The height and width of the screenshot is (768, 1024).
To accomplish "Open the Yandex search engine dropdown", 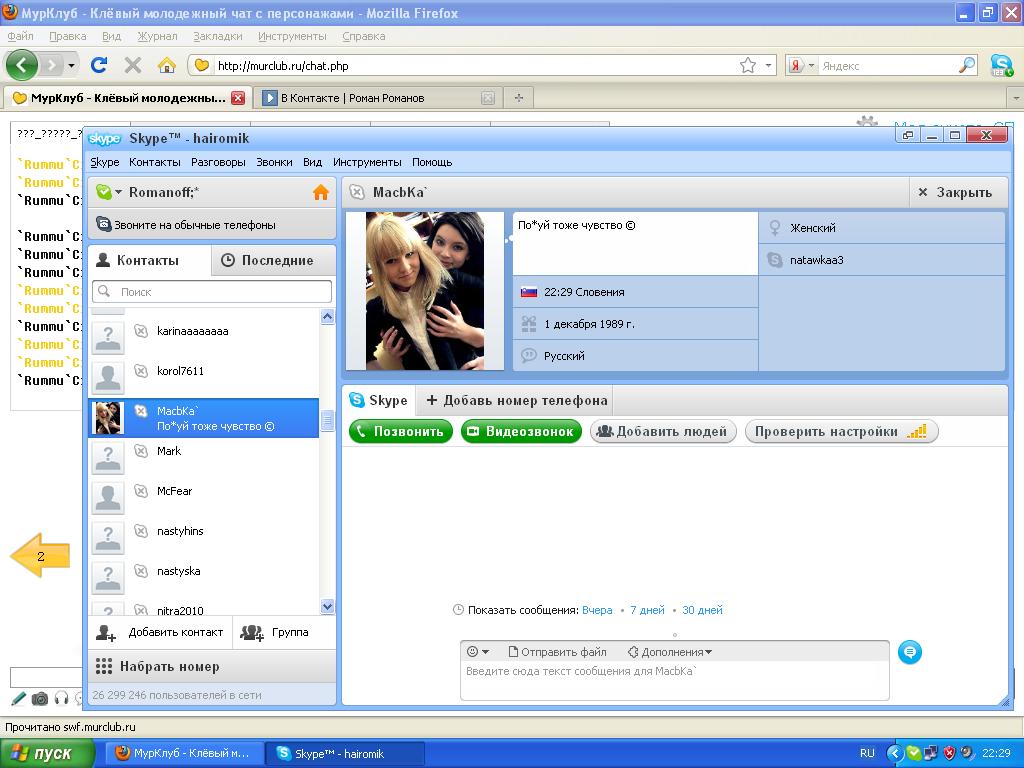I will click(x=803, y=65).
